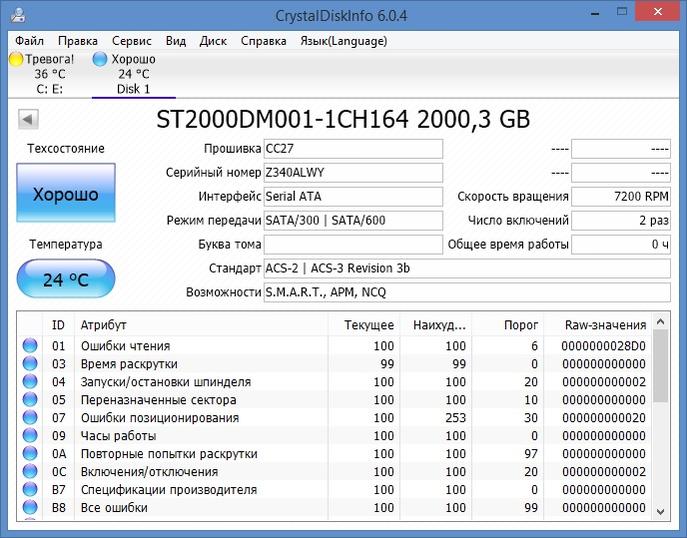Screen dimensions: 687x538
Task: Open the Язык(Language) menu
Action: coord(344,41)
